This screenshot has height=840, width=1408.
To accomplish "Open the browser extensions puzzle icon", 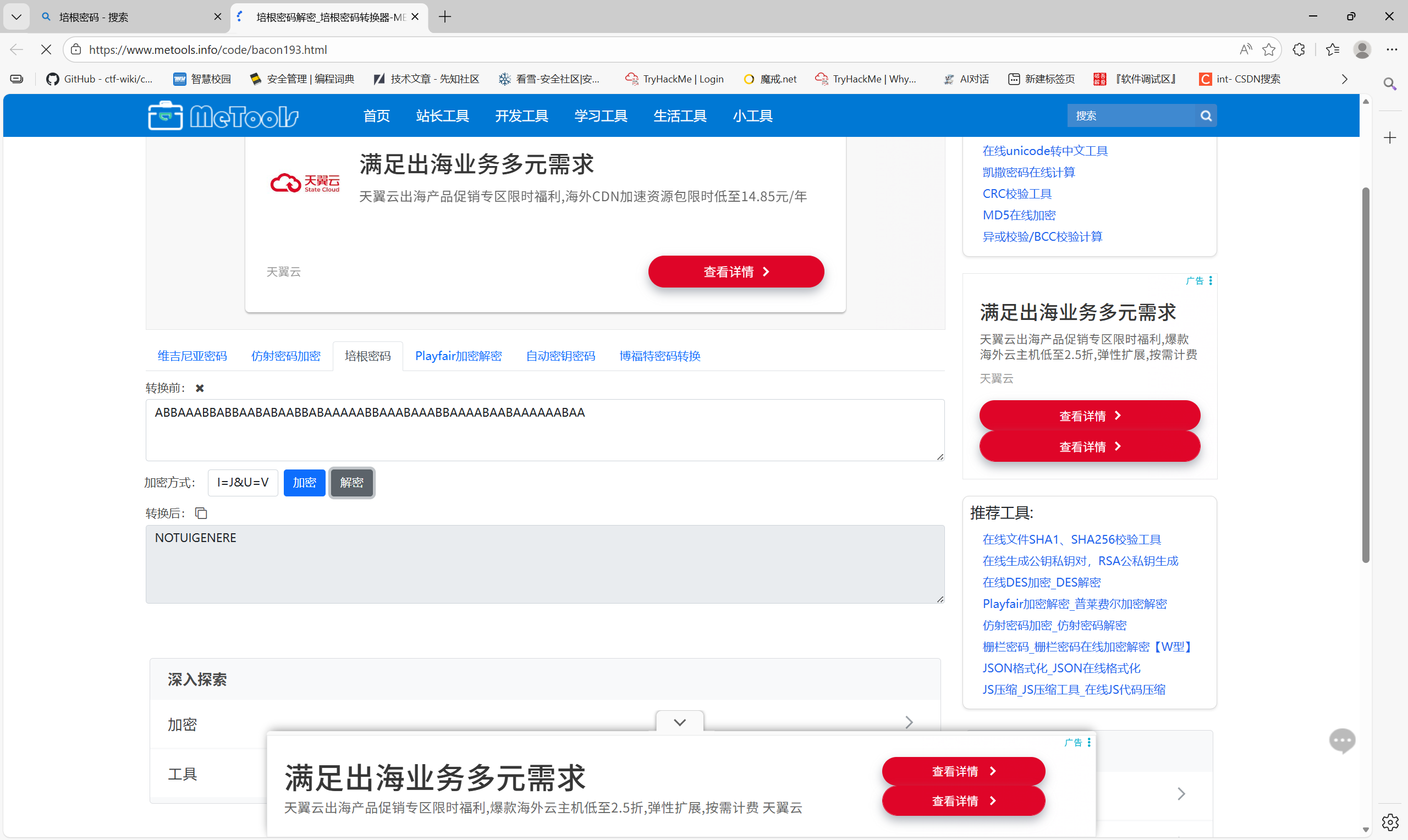I will click(1299, 50).
